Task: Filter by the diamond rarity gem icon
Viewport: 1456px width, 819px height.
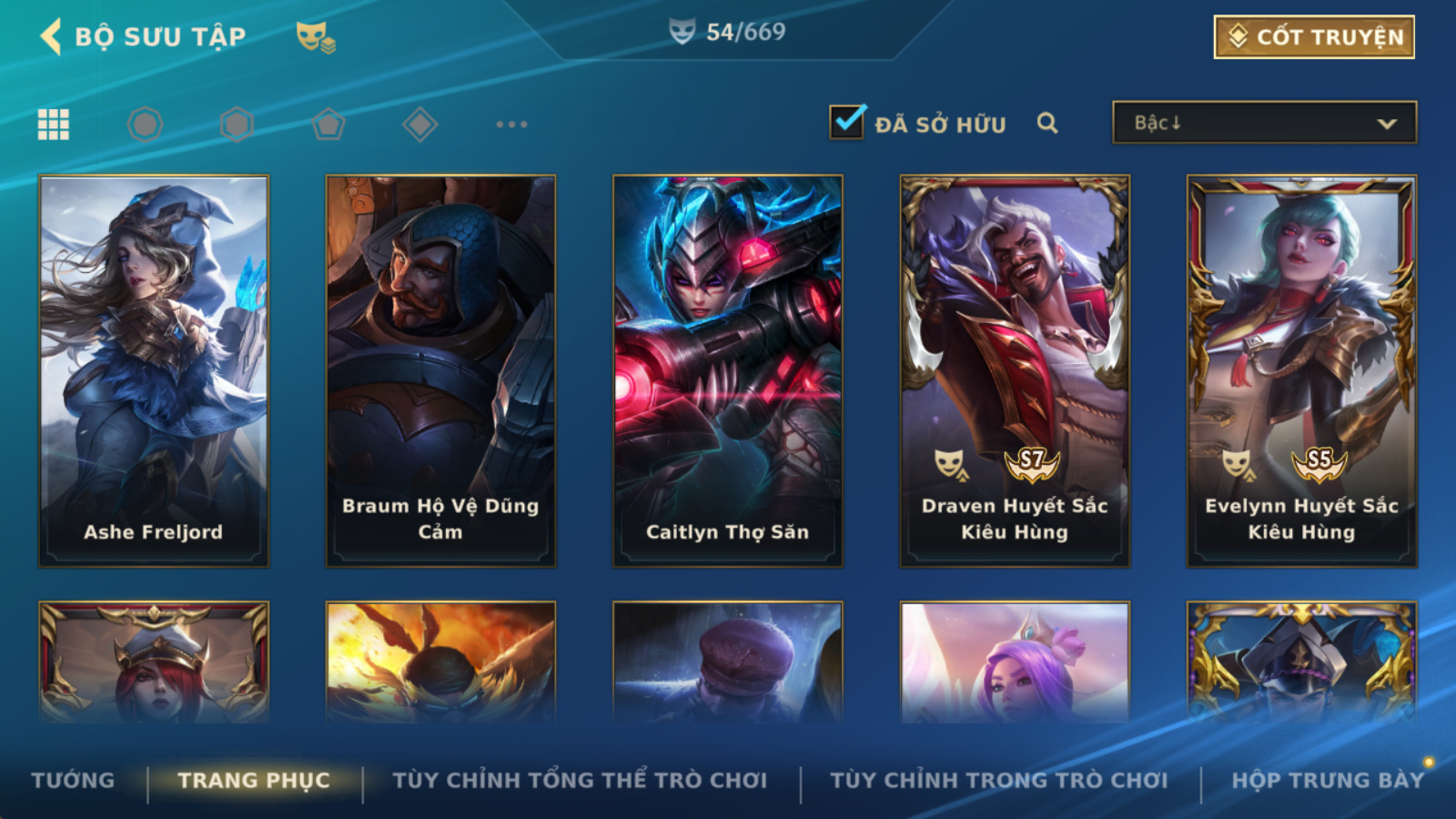Action: tap(420, 124)
